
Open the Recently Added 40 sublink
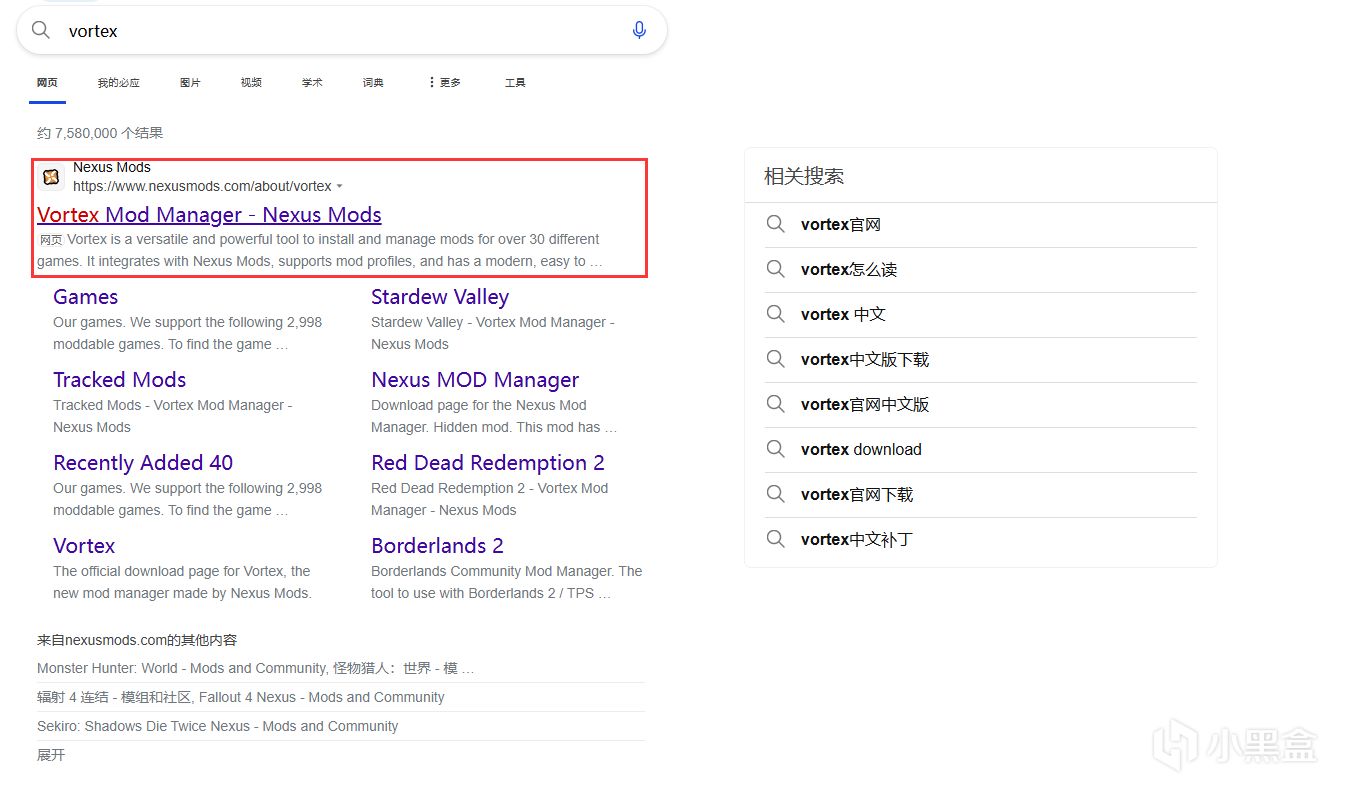pyautogui.click(x=143, y=463)
